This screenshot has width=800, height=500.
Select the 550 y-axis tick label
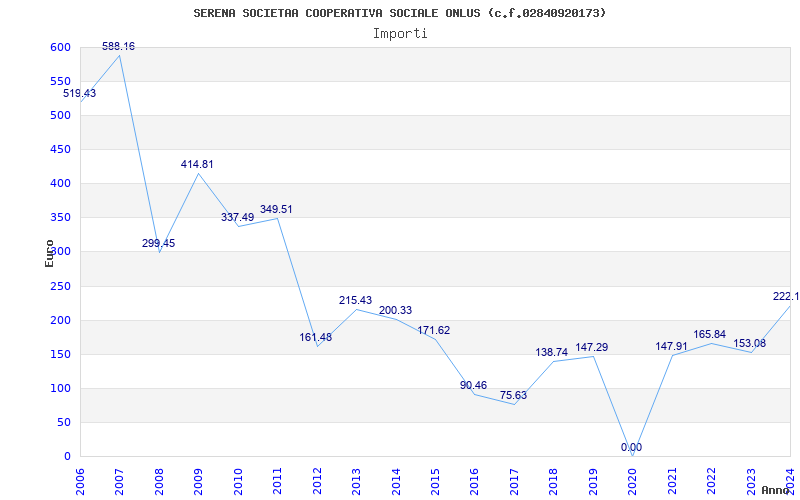[60, 81]
